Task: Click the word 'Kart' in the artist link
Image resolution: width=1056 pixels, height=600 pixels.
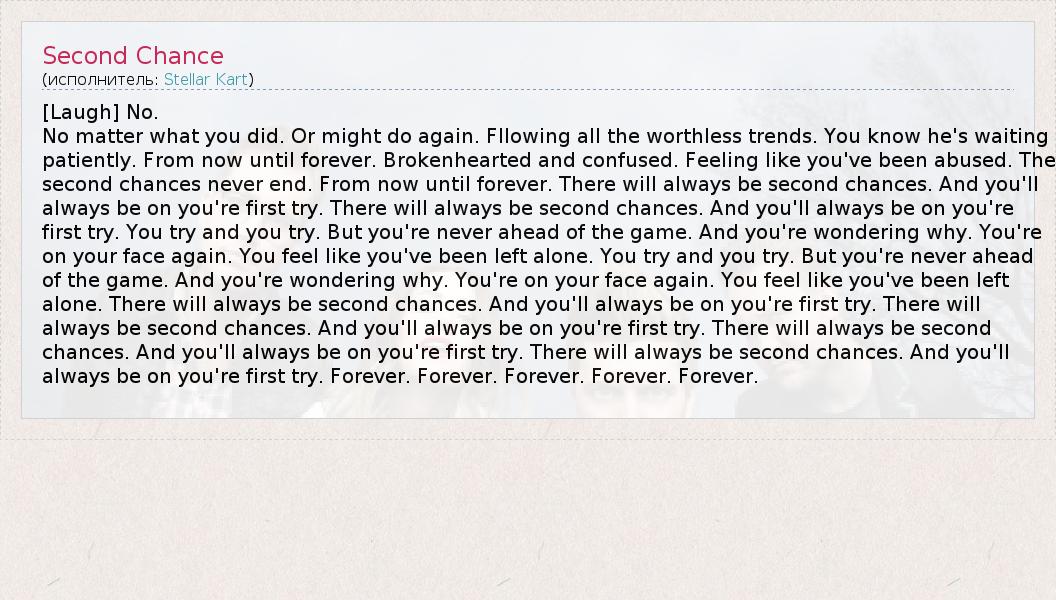Action: click(228, 79)
